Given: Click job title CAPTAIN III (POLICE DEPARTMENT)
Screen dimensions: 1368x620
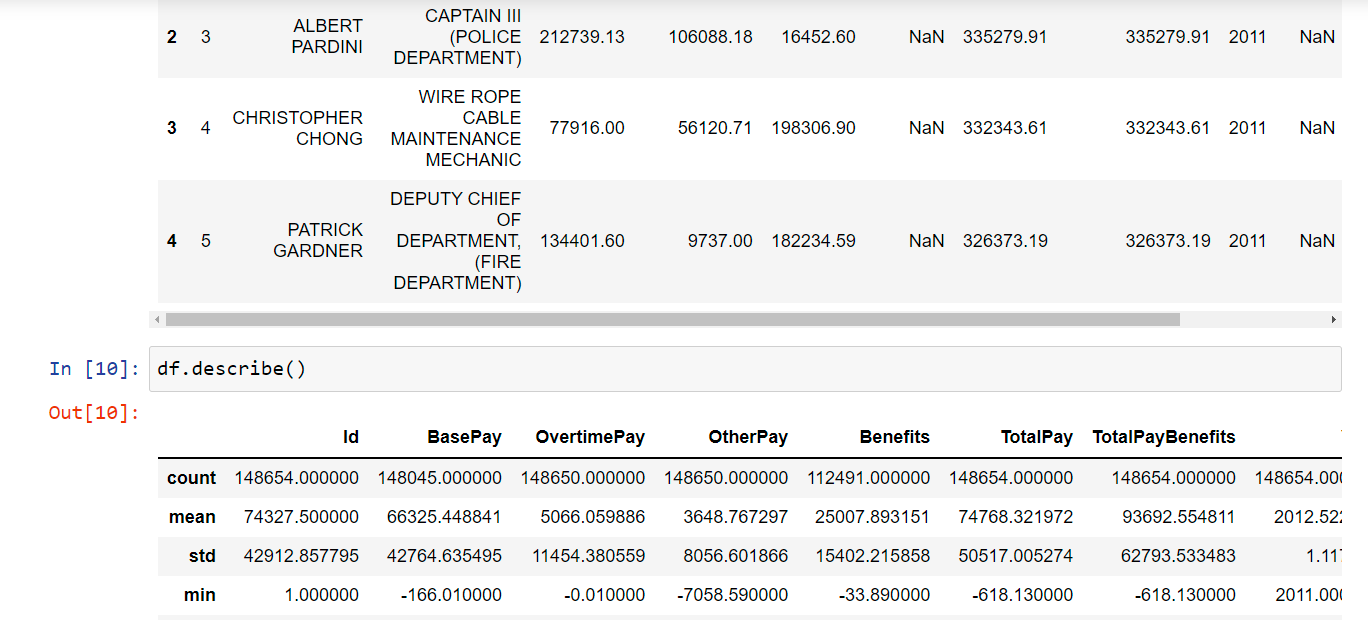Looking at the screenshot, I should pyautogui.click(x=458, y=37).
